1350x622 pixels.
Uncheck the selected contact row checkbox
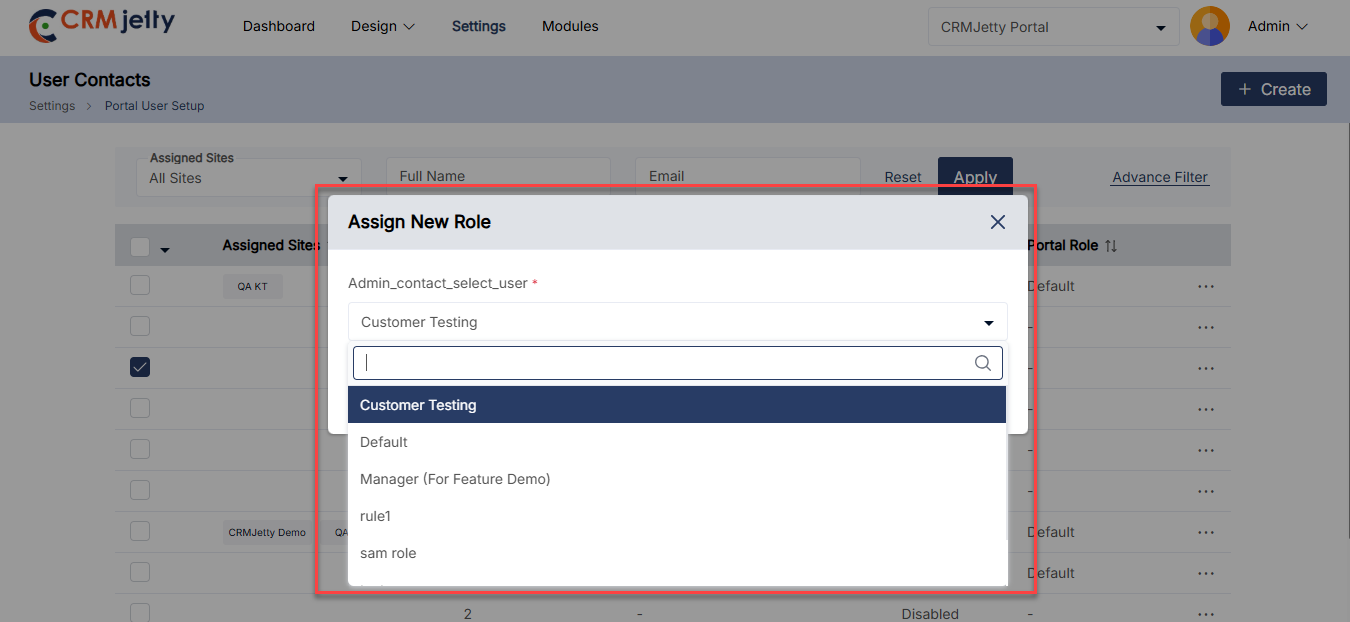coord(140,367)
